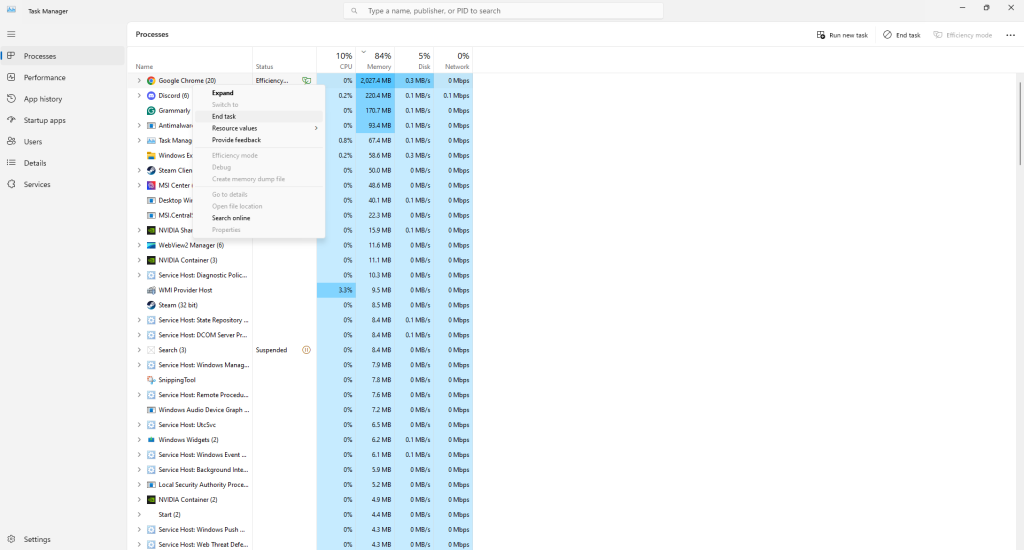Image resolution: width=1024 pixels, height=550 pixels.
Task: Open the Users page
Action: click(x=33, y=142)
